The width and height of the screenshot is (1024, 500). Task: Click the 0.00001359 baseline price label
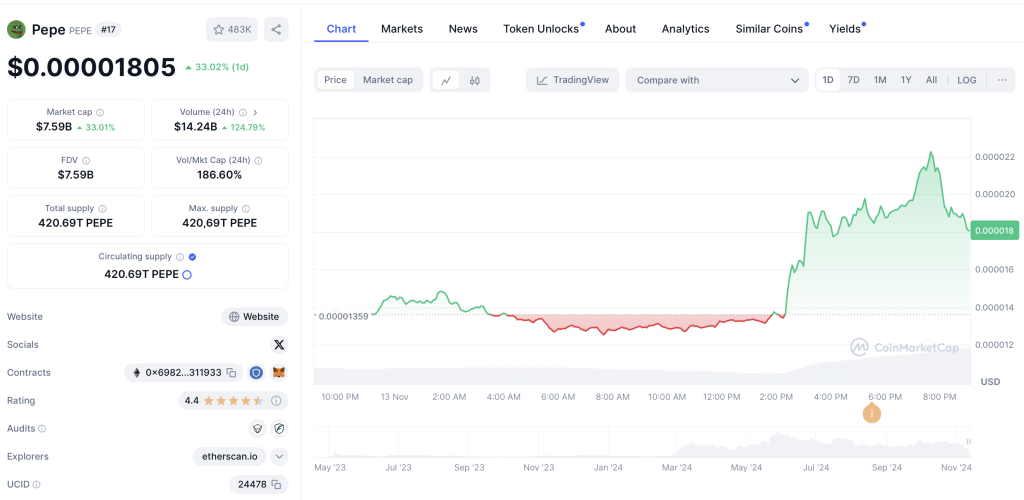point(342,316)
